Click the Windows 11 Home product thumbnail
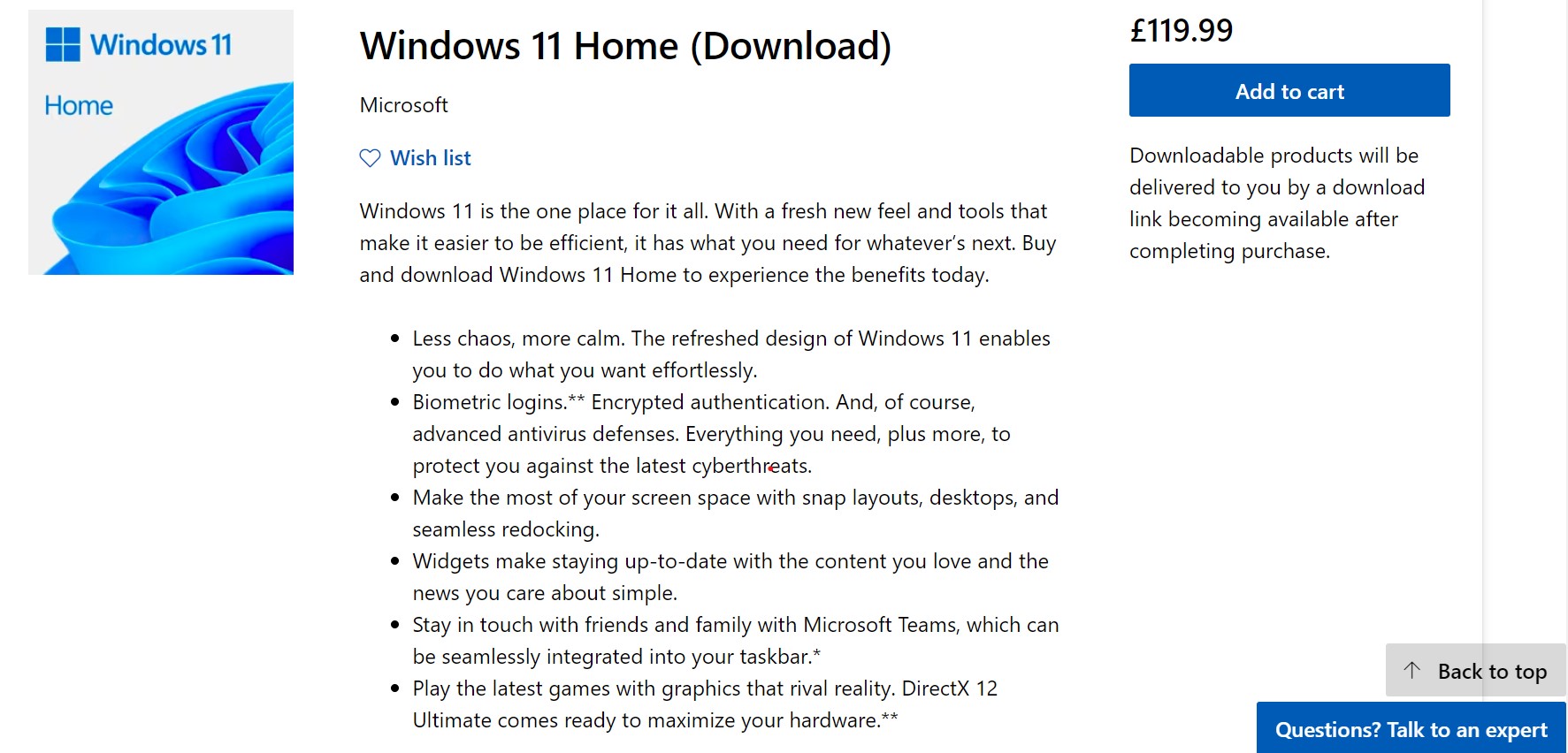Screen dimensions: 1568x753 point(161,142)
